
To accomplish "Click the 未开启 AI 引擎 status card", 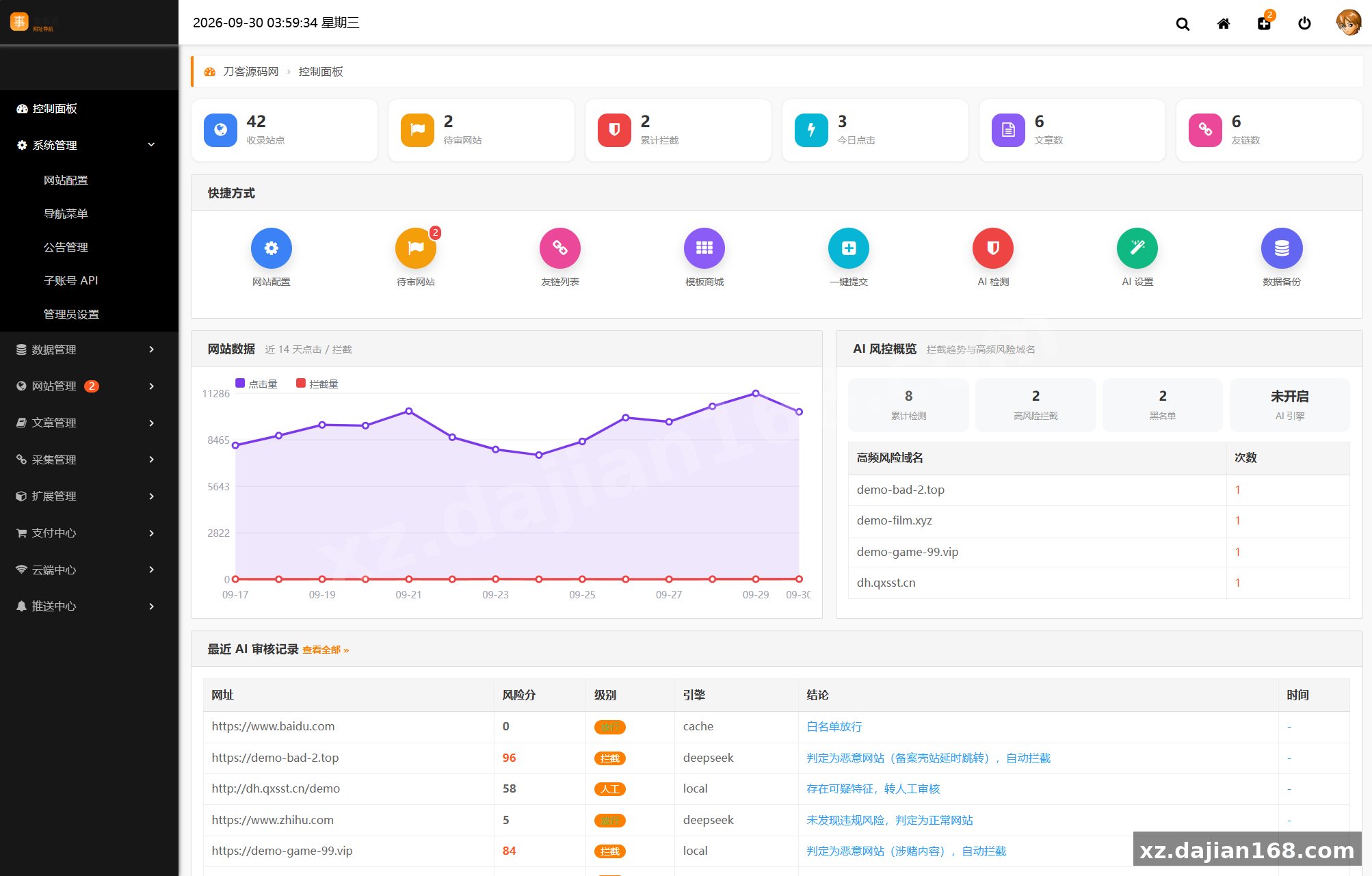I will (x=1289, y=405).
